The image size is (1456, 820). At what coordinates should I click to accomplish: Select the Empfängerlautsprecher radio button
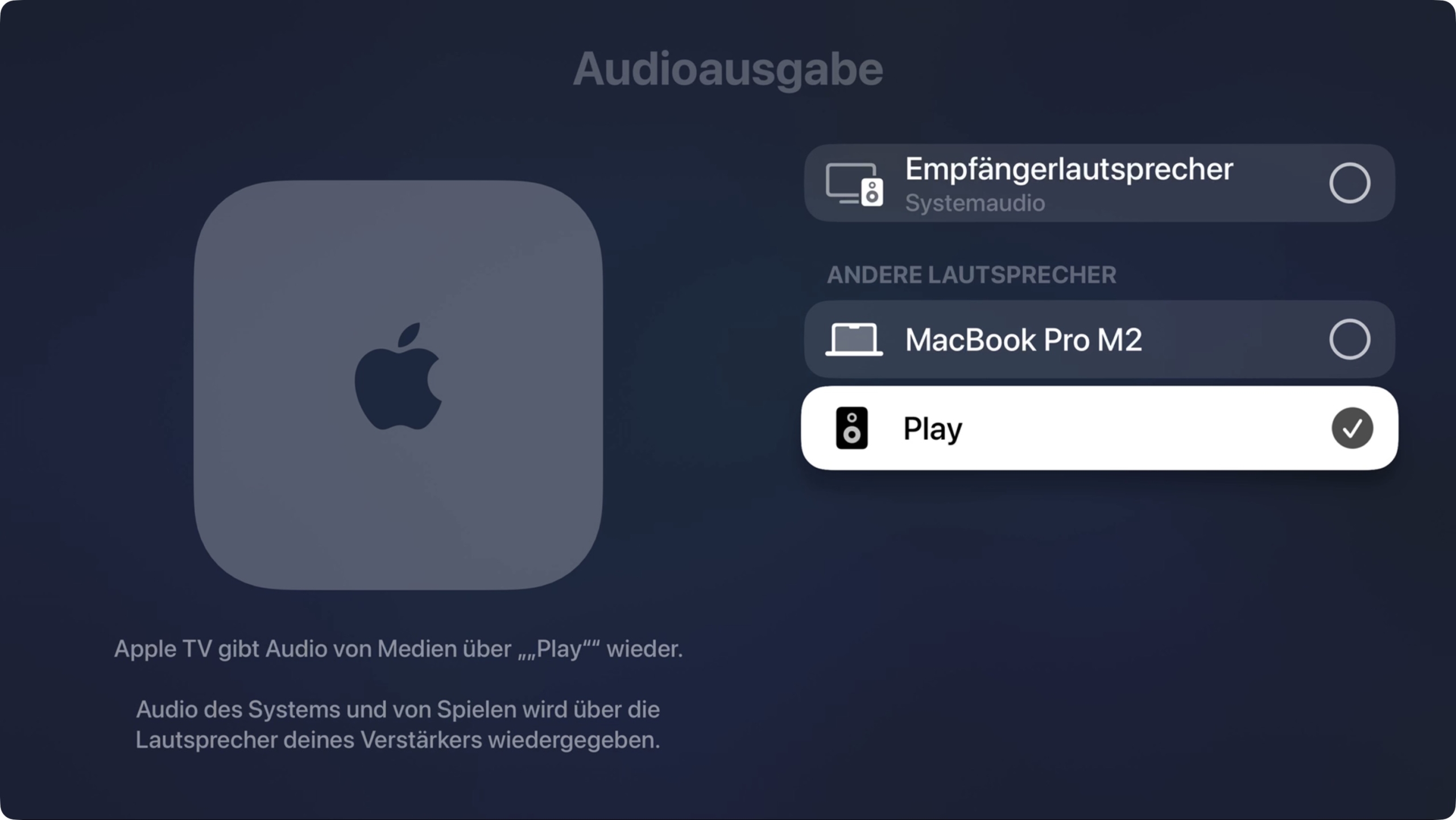click(1350, 183)
